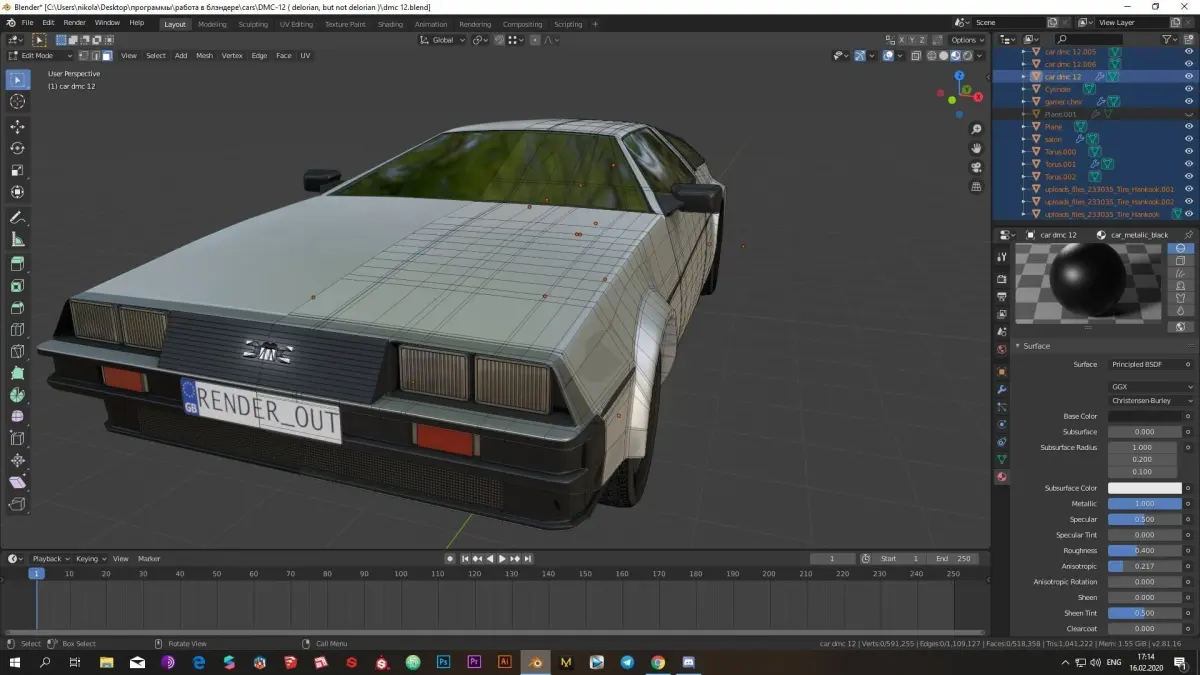Open the File menu
Viewport: 1200px width, 675px height.
click(26, 23)
